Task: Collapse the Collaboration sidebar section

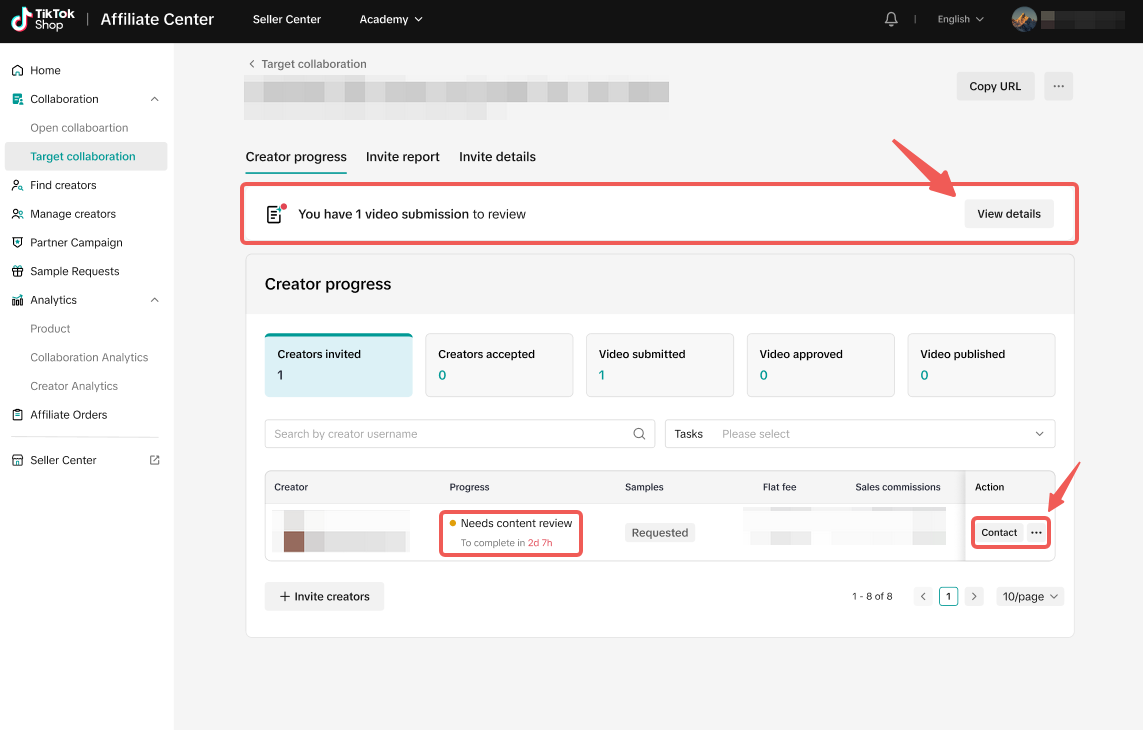Action: (x=154, y=99)
